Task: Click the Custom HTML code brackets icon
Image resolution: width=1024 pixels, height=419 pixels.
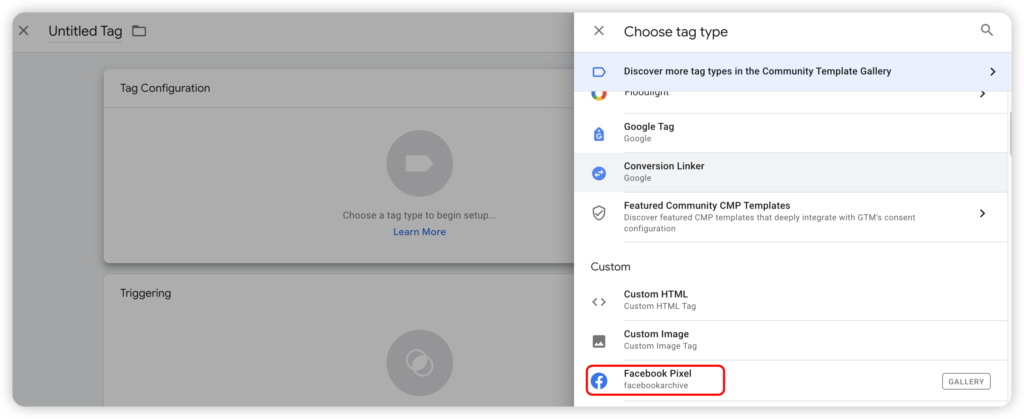Action: [x=599, y=301]
